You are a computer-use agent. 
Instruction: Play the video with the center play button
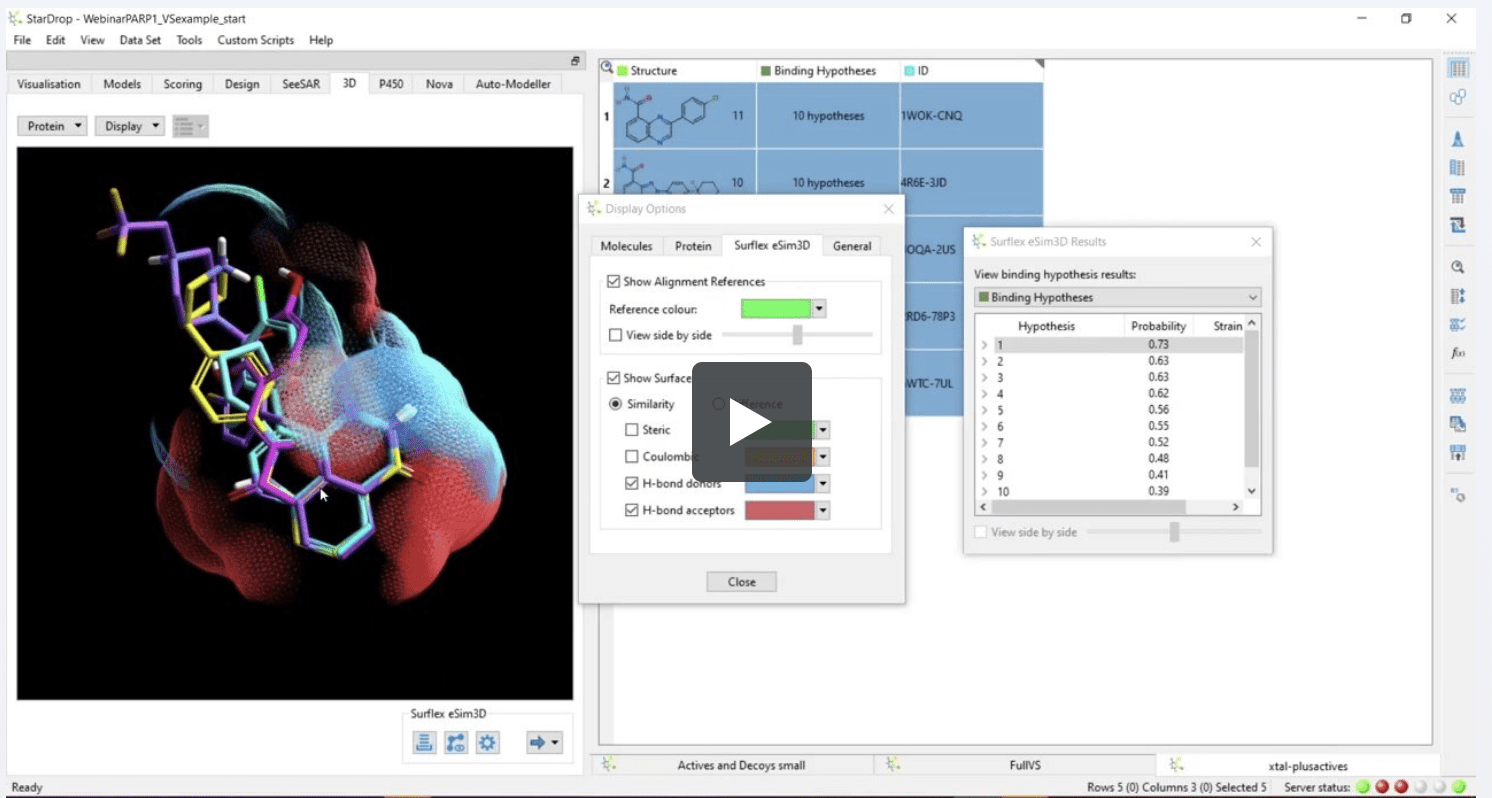(x=752, y=421)
